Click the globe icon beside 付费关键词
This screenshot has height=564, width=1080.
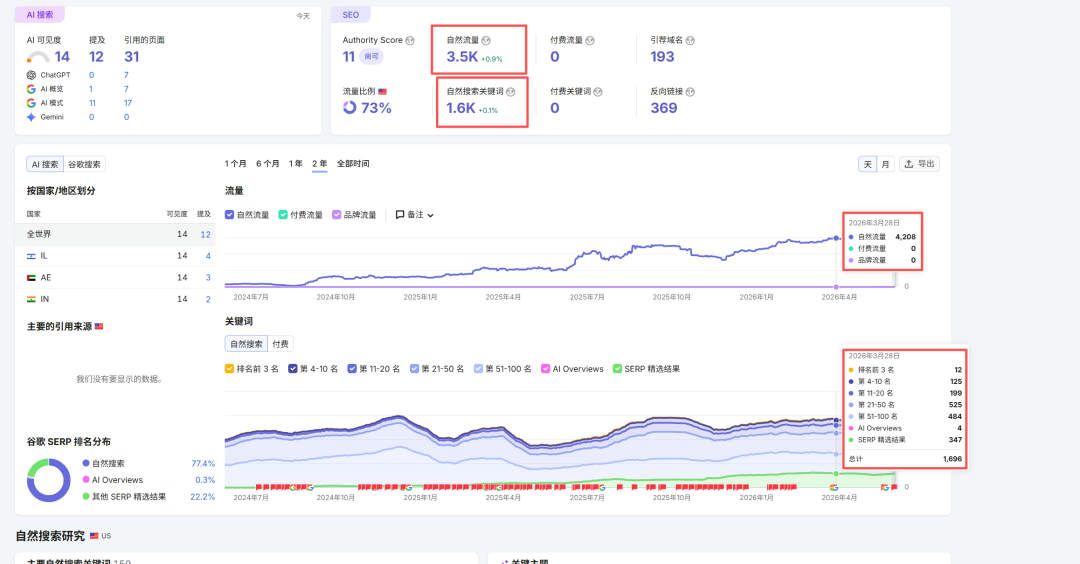[x=598, y=92]
